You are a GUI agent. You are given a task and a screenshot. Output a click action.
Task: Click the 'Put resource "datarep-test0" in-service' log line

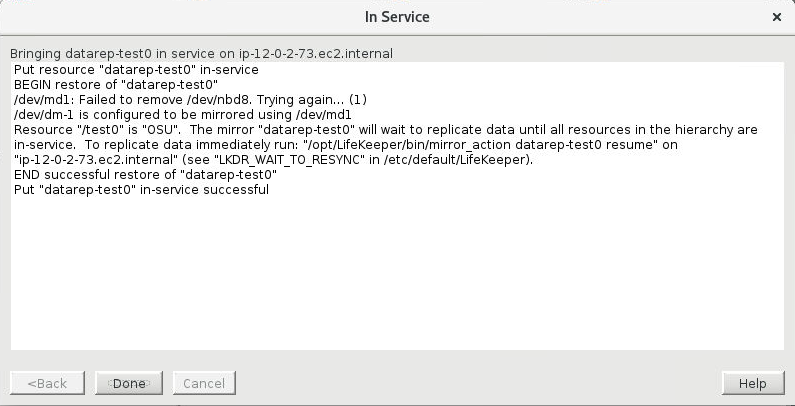(x=136, y=70)
